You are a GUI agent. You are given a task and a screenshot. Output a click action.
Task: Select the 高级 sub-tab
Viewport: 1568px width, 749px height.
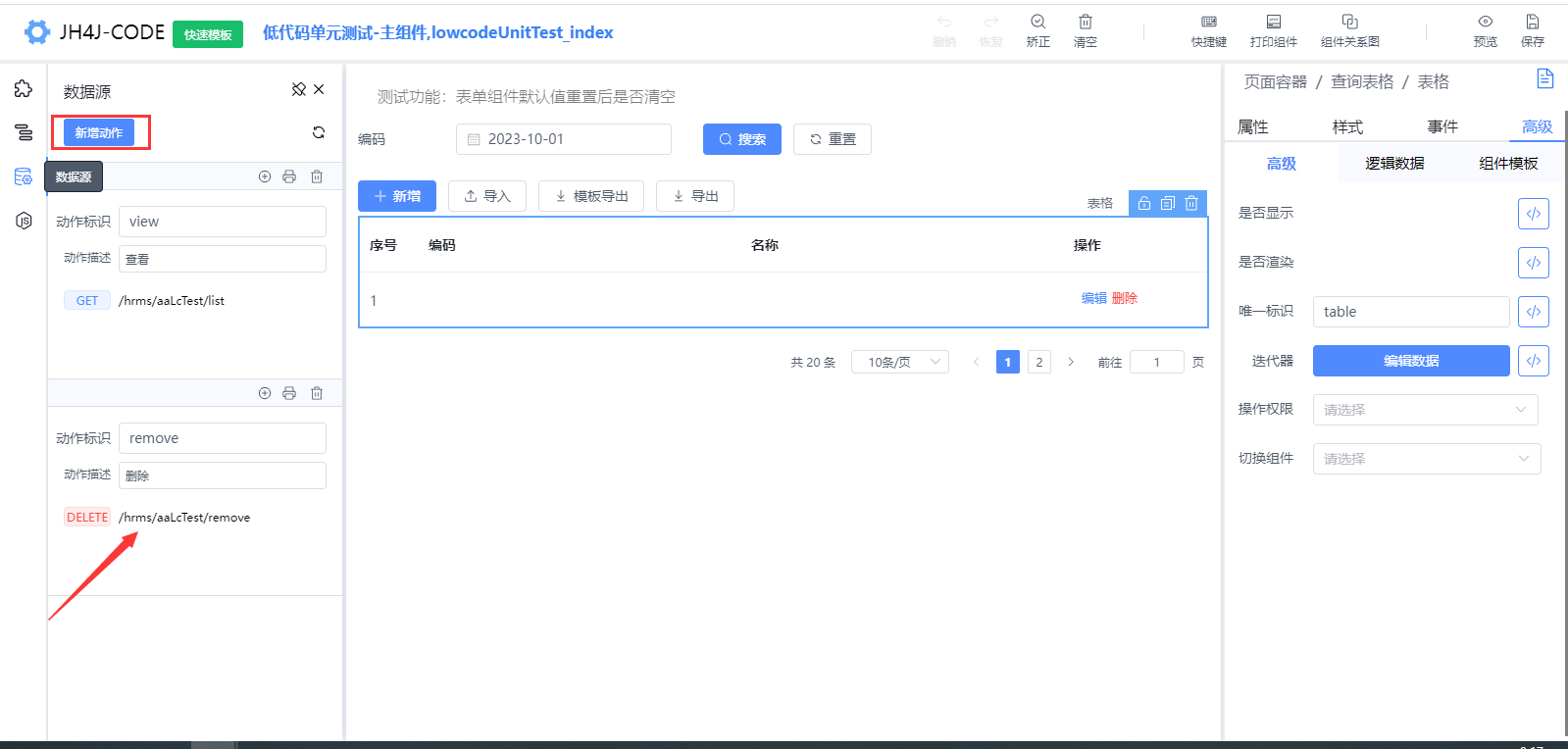(x=1282, y=164)
